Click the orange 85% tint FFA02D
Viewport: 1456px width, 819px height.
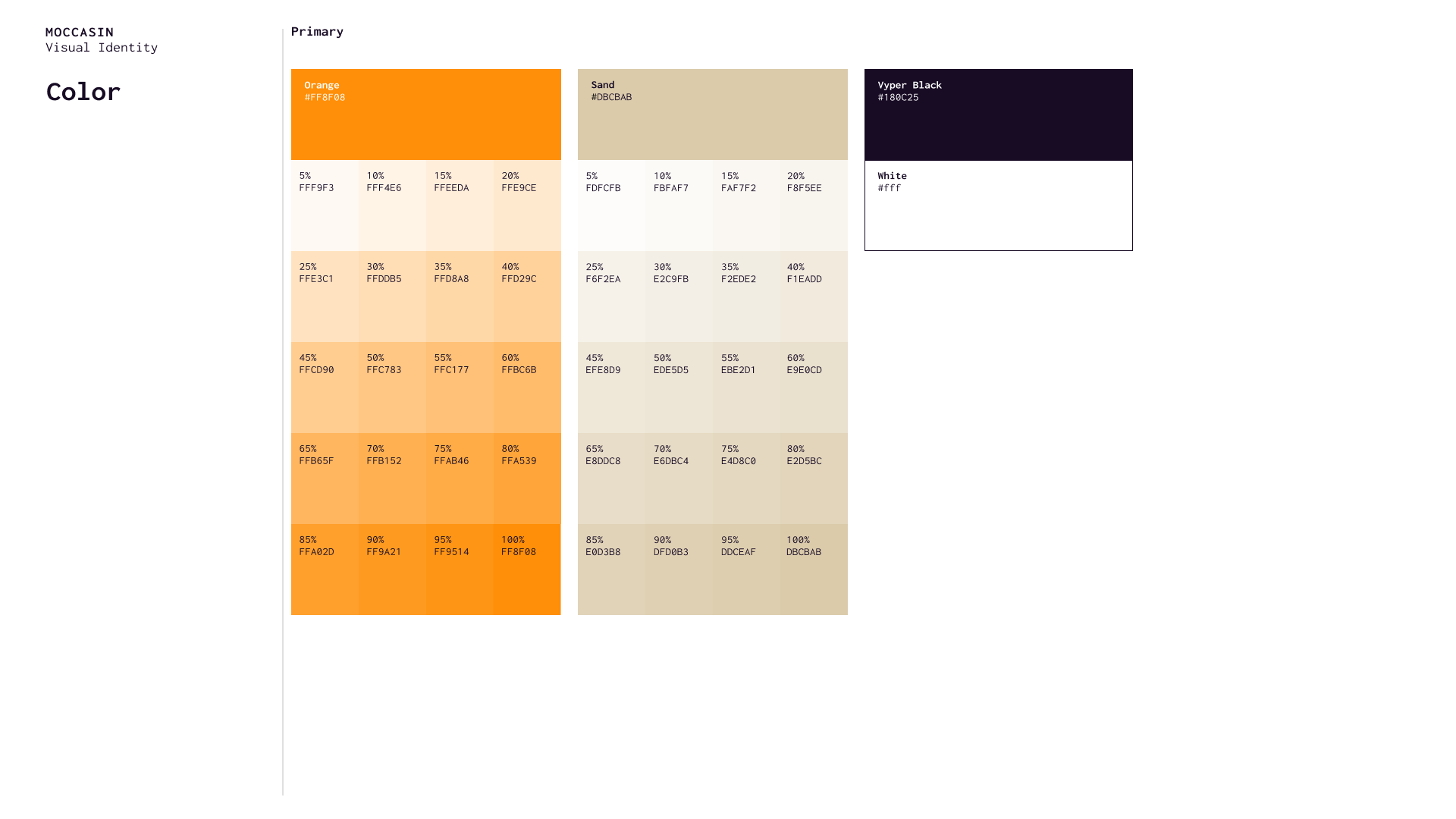(325, 570)
